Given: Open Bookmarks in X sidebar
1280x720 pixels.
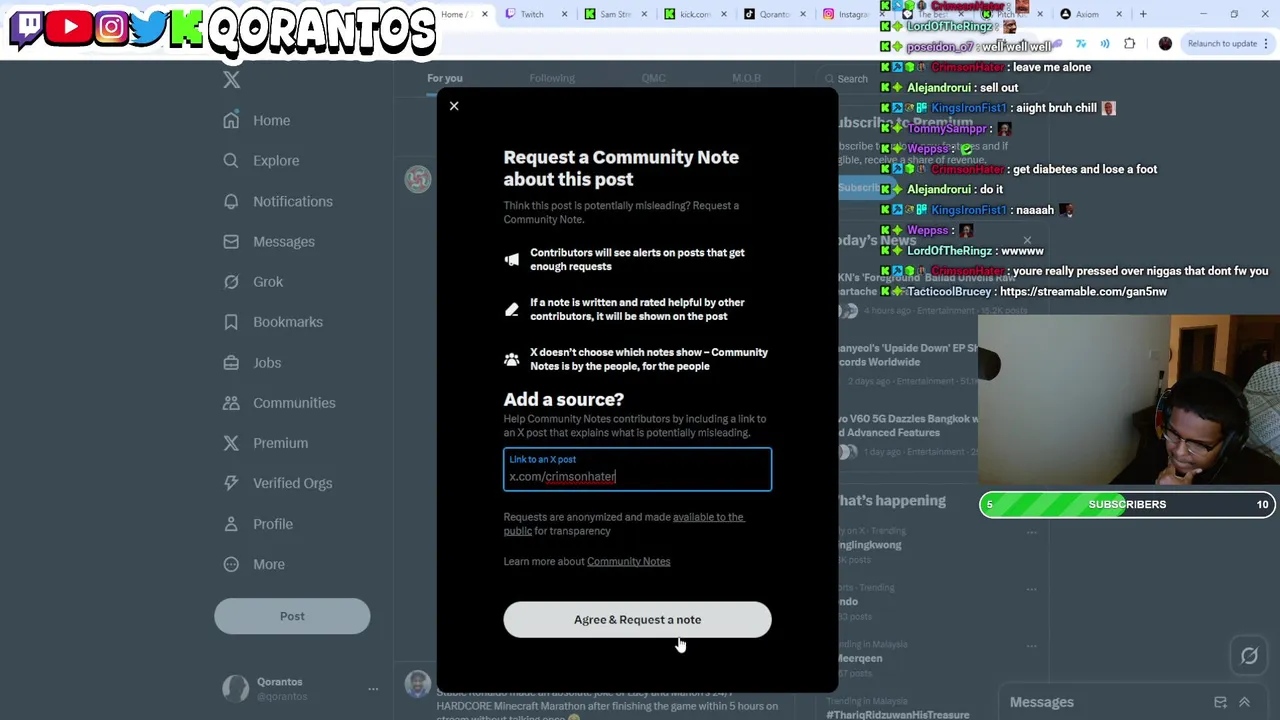Looking at the screenshot, I should coord(288,322).
